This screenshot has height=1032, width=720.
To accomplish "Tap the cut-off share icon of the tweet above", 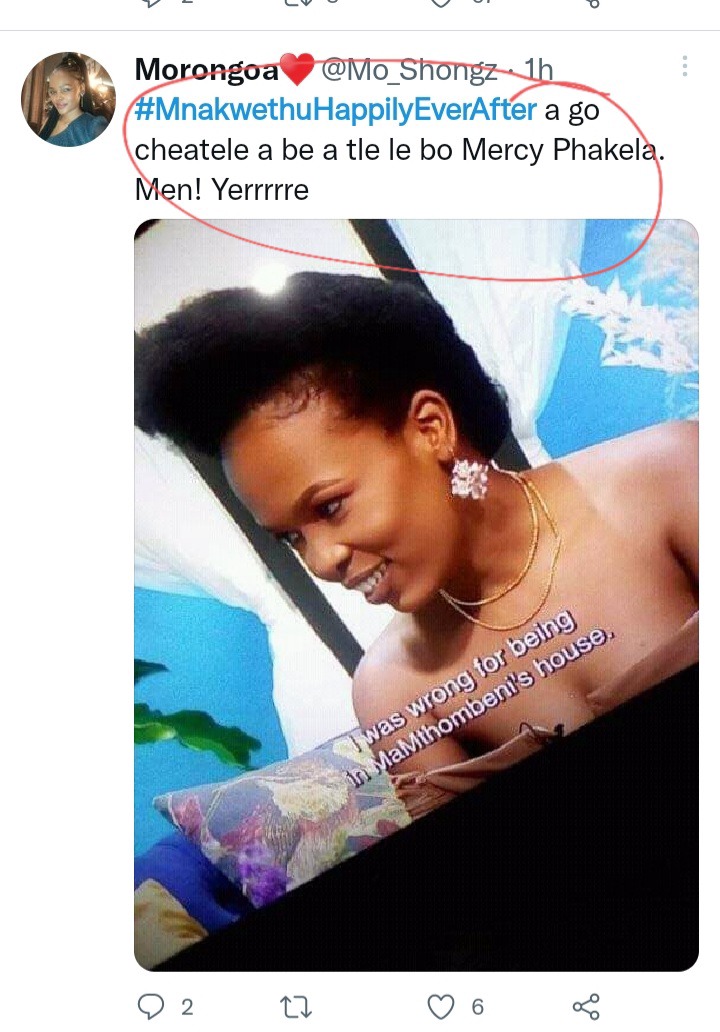I will click(x=592, y=3).
